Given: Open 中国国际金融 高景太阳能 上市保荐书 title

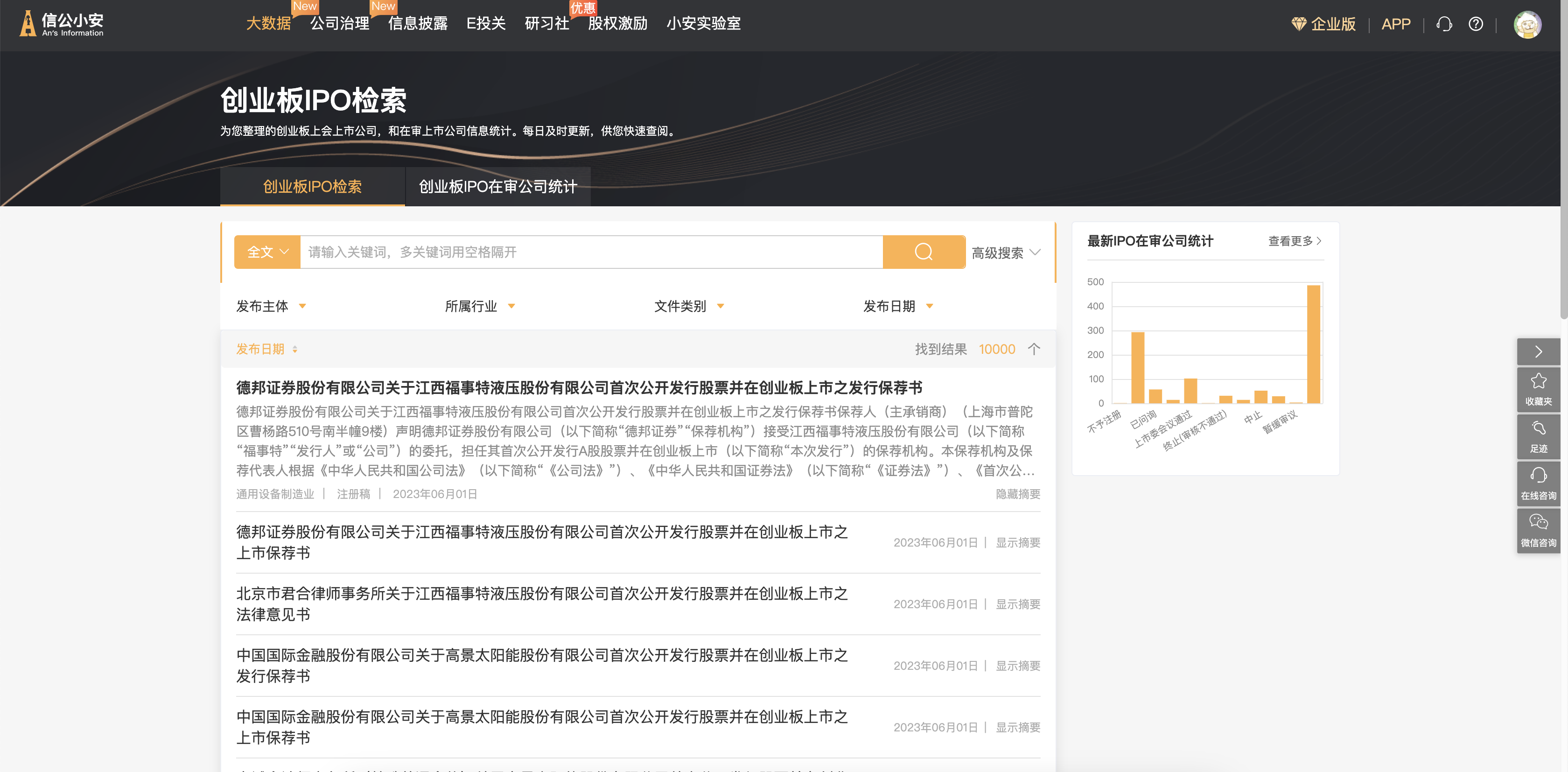Looking at the screenshot, I should coord(542,727).
